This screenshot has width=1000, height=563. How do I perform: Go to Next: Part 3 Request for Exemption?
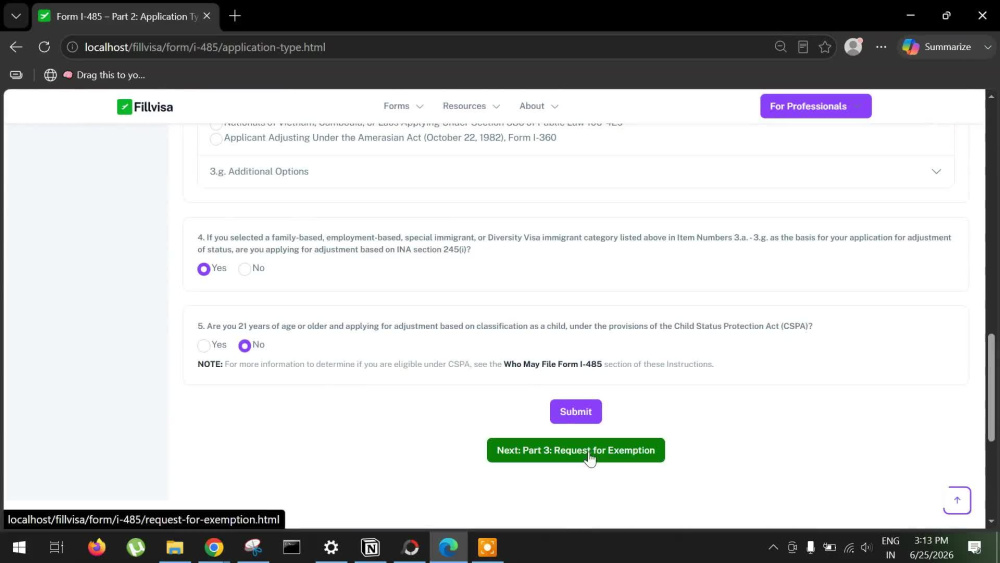click(576, 450)
